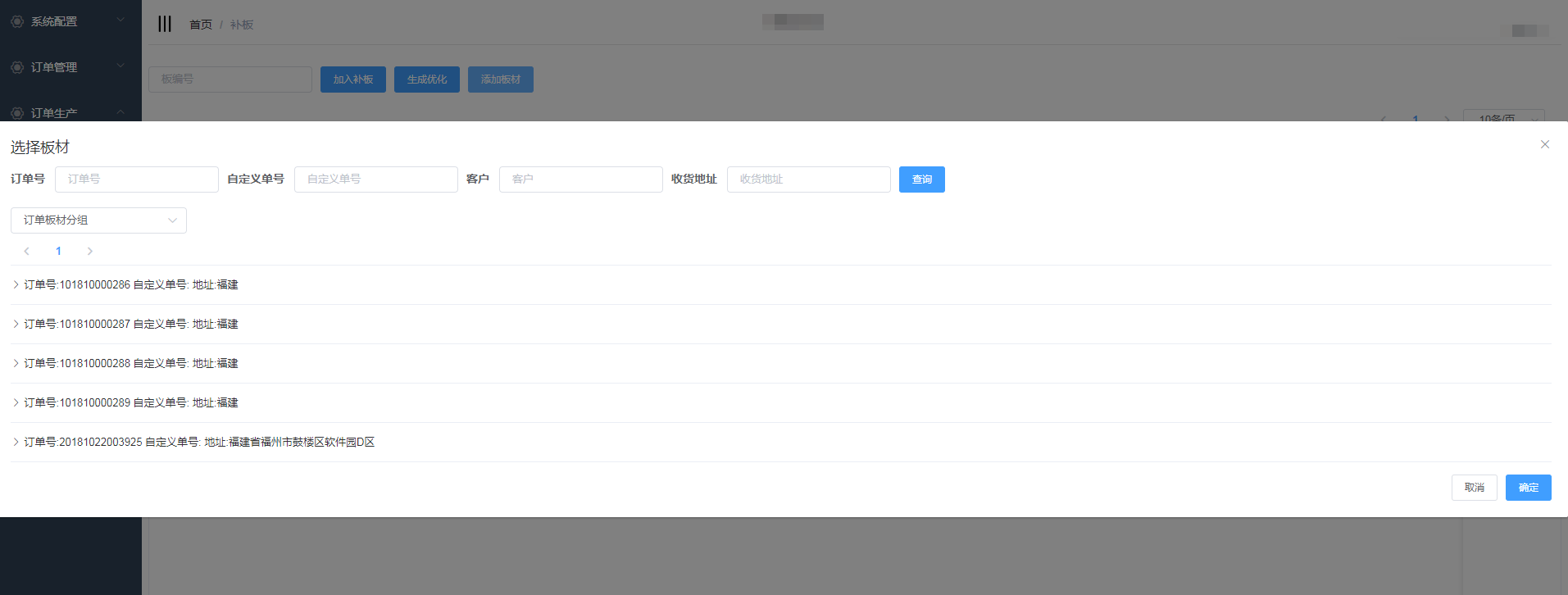Viewport: 1568px width, 595px height.
Task: Focus the 订单号 input field
Action: tap(136, 179)
